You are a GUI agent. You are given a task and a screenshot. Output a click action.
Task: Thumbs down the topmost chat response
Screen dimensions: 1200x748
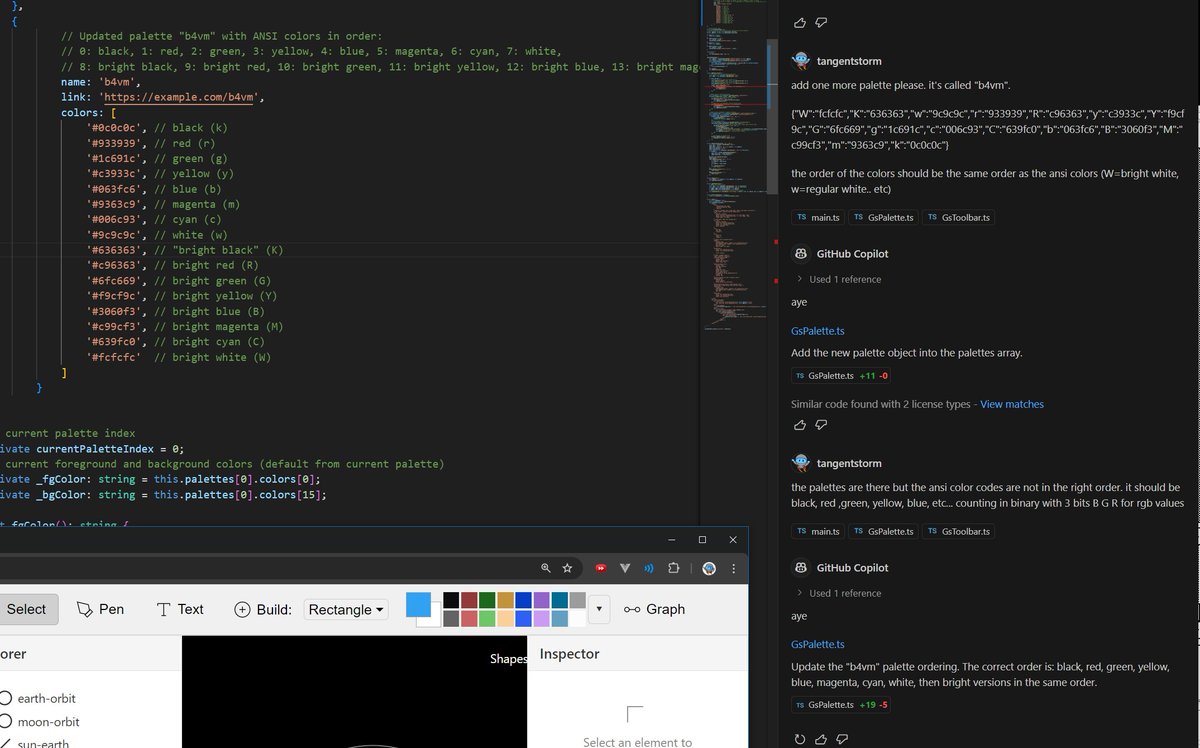pyautogui.click(x=821, y=22)
